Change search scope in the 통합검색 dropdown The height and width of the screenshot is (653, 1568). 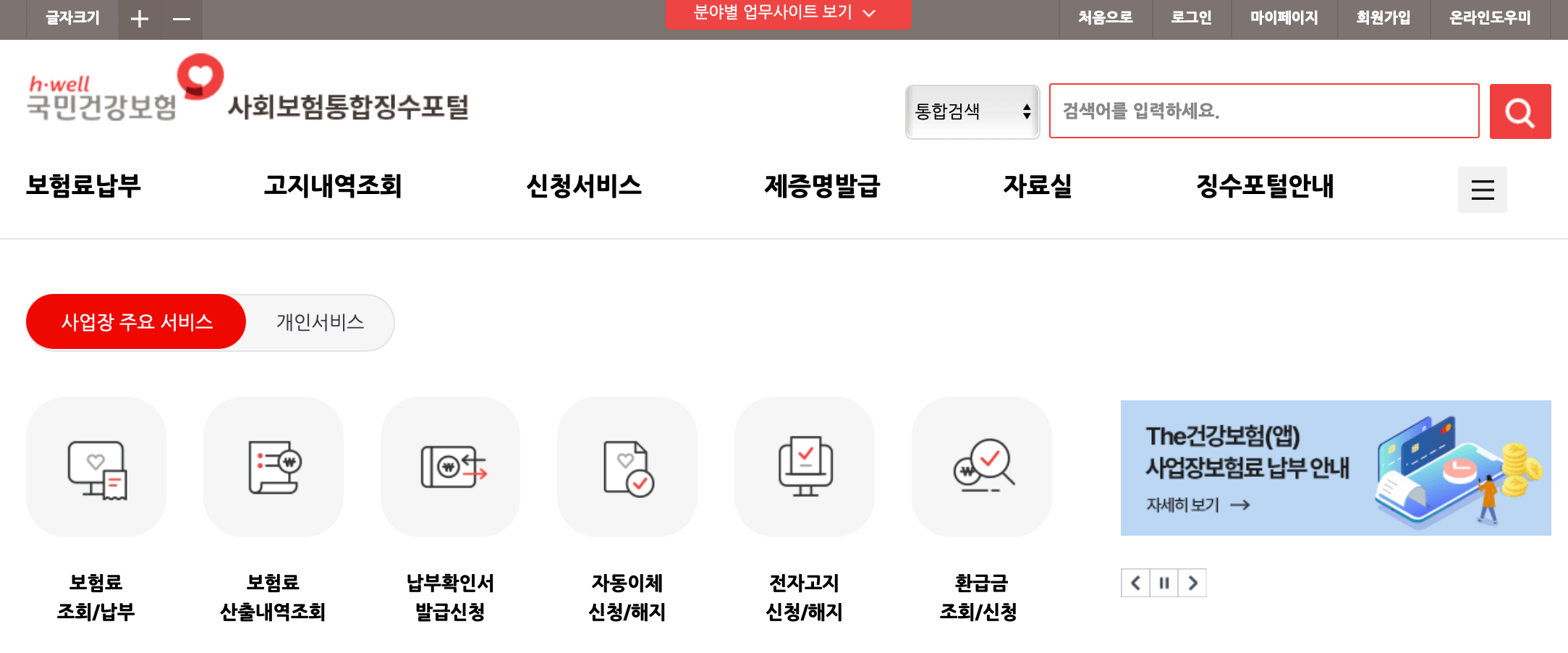pyautogui.click(x=972, y=111)
